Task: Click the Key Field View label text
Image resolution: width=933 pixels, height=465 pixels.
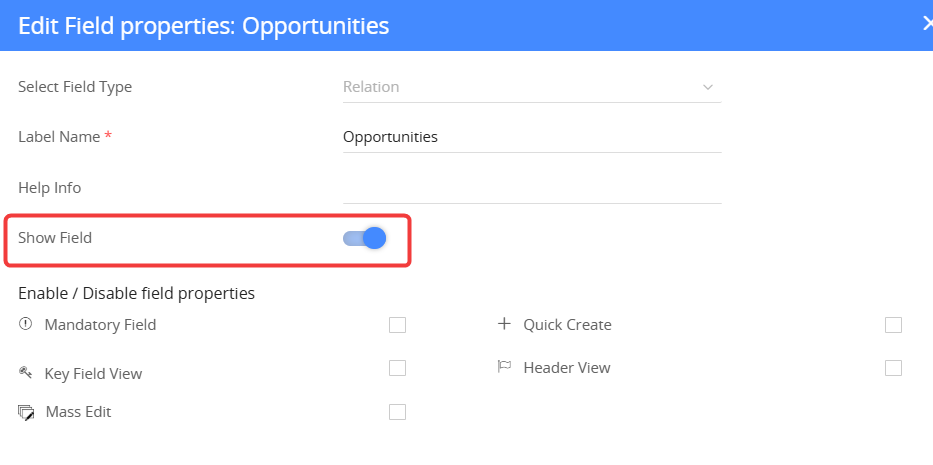Action: click(93, 374)
